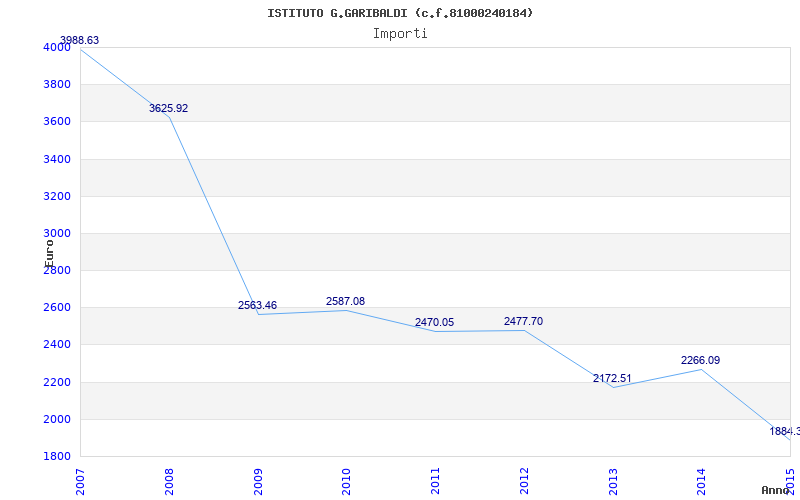800x500 pixels.
Task: Click the Euro y-axis title
Action: (x=49, y=254)
